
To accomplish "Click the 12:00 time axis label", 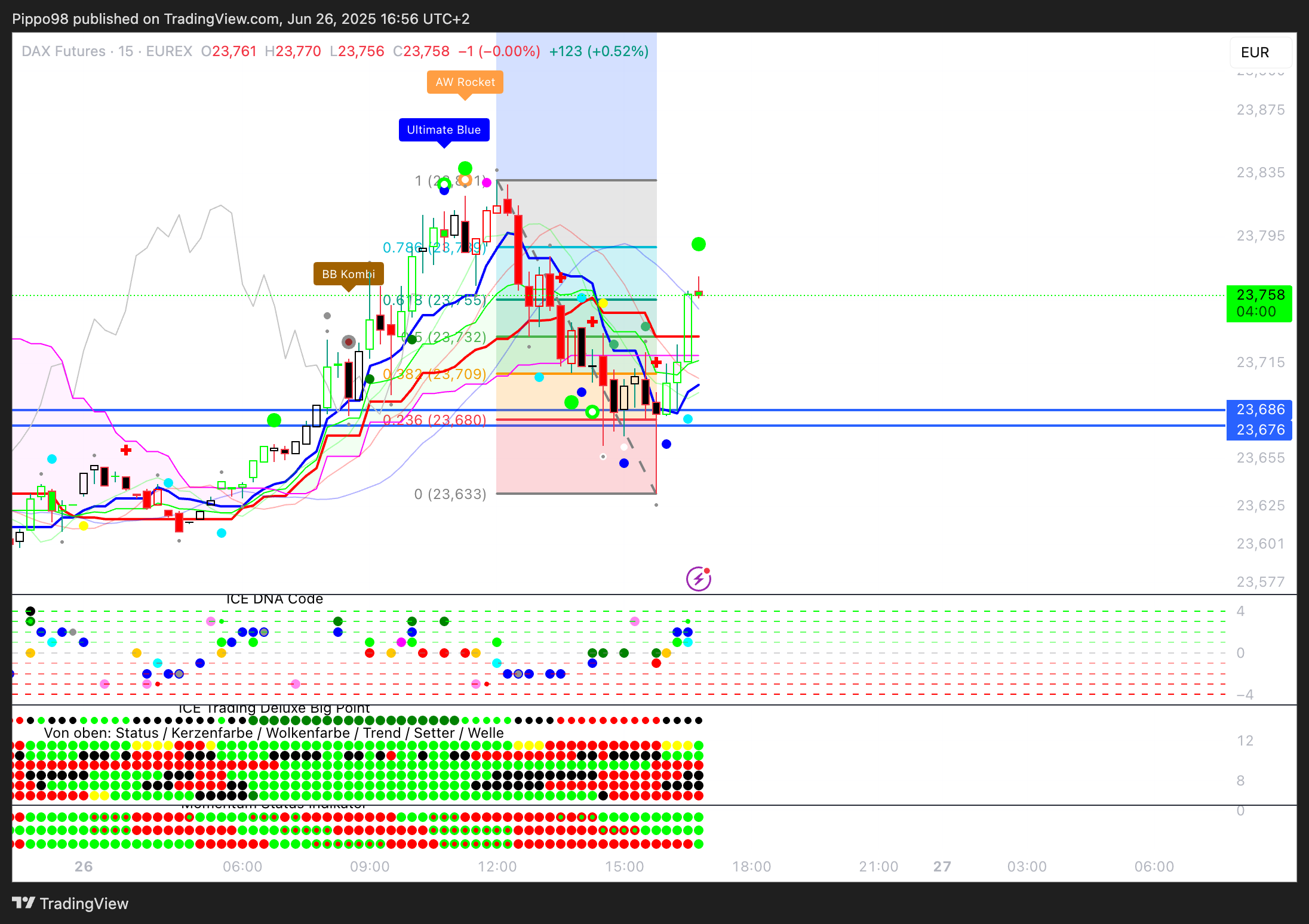I will tap(497, 867).
